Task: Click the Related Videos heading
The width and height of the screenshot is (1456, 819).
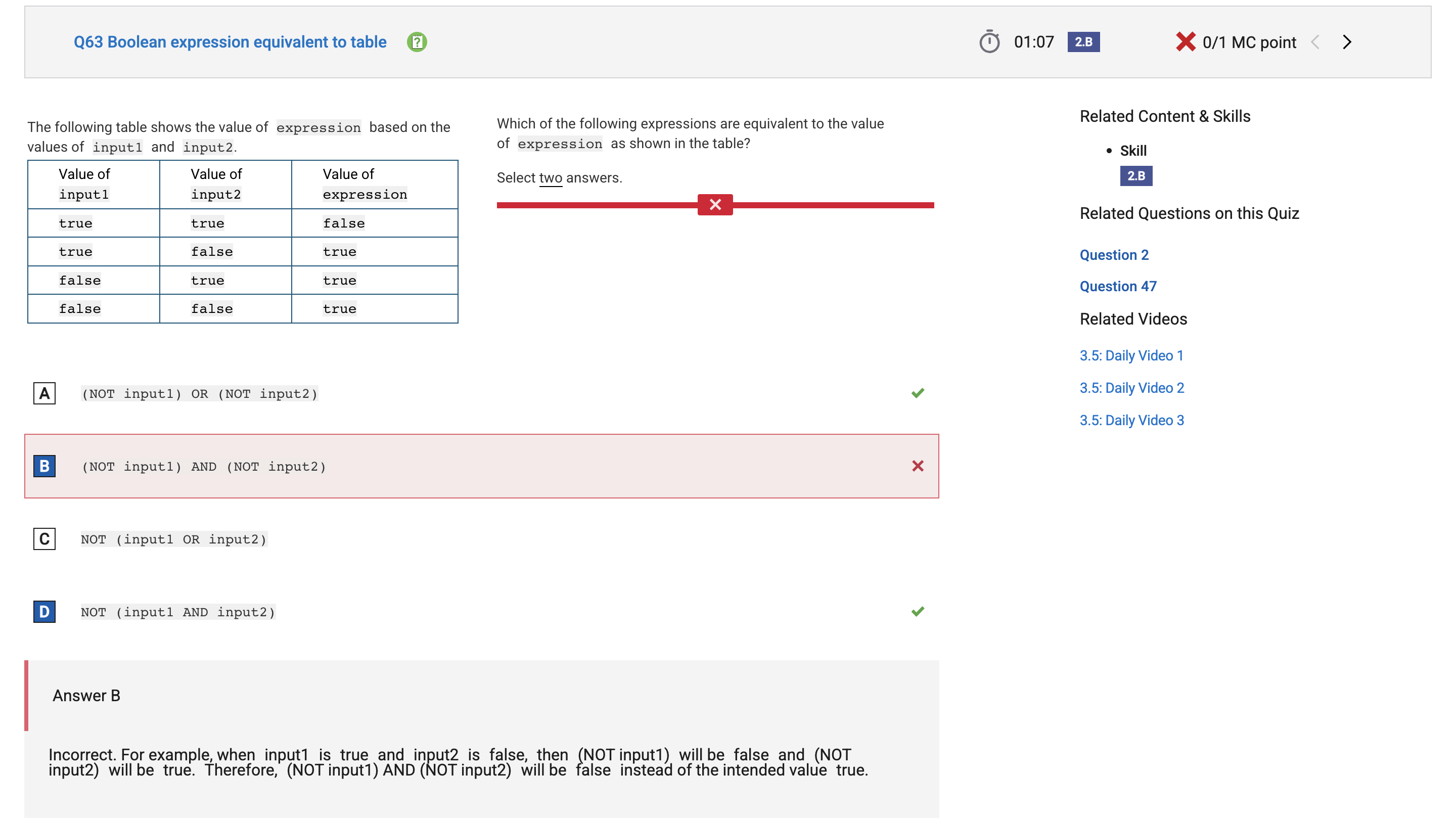Action: click(1133, 319)
